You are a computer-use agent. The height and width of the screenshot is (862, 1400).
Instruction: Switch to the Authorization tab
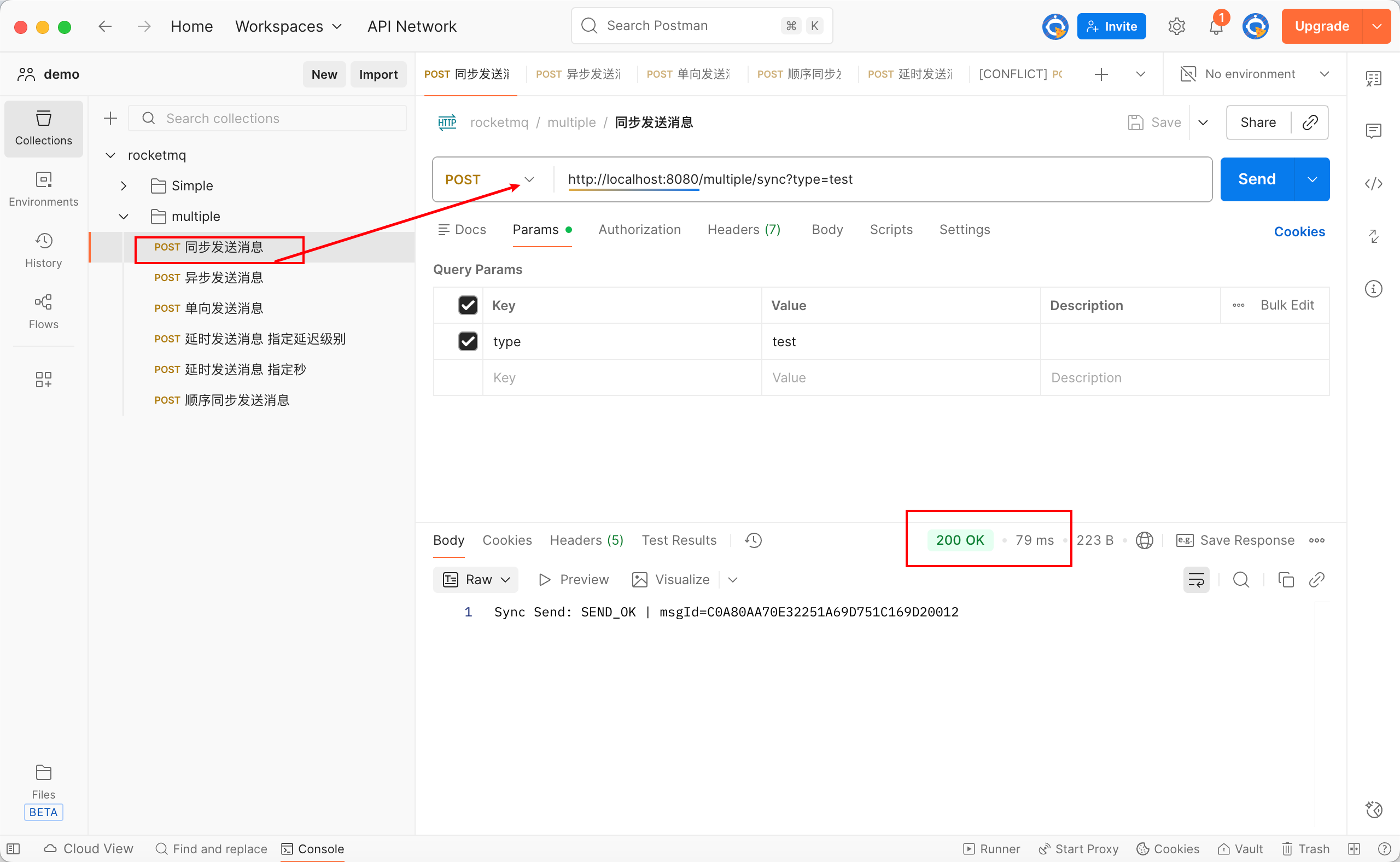(x=639, y=229)
